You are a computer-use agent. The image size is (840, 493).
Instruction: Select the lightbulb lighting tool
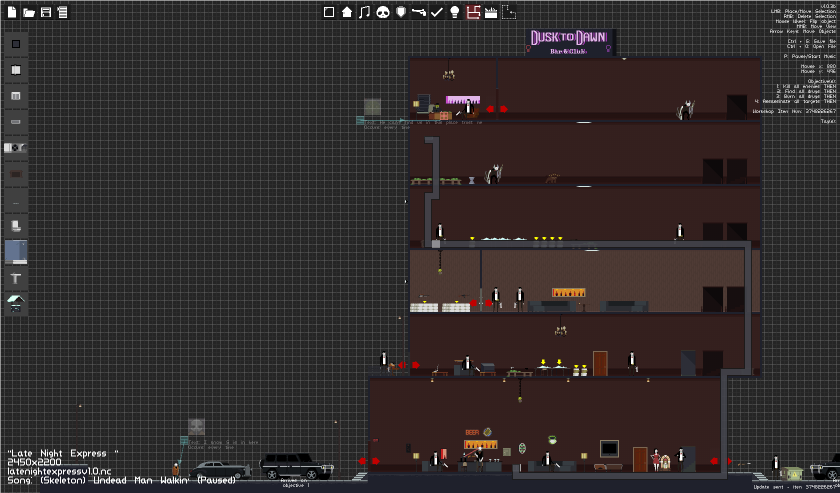[x=455, y=12]
